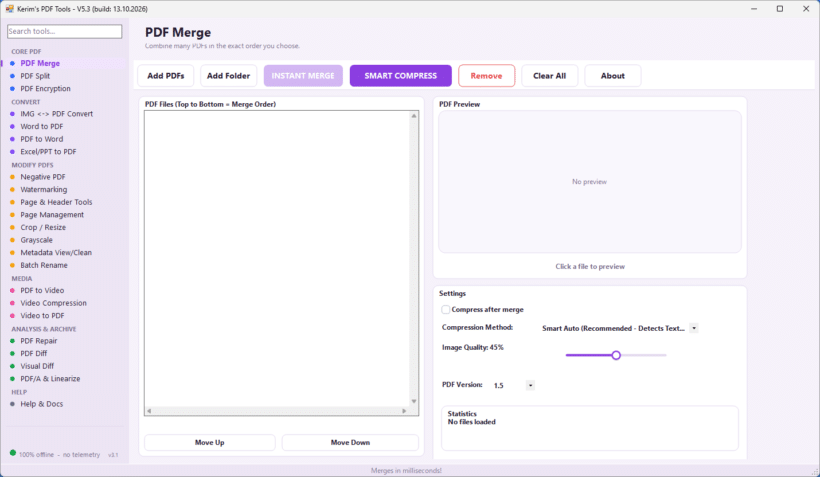Focus the Search tools input field
Image resolution: width=820 pixels, height=477 pixels.
point(65,31)
